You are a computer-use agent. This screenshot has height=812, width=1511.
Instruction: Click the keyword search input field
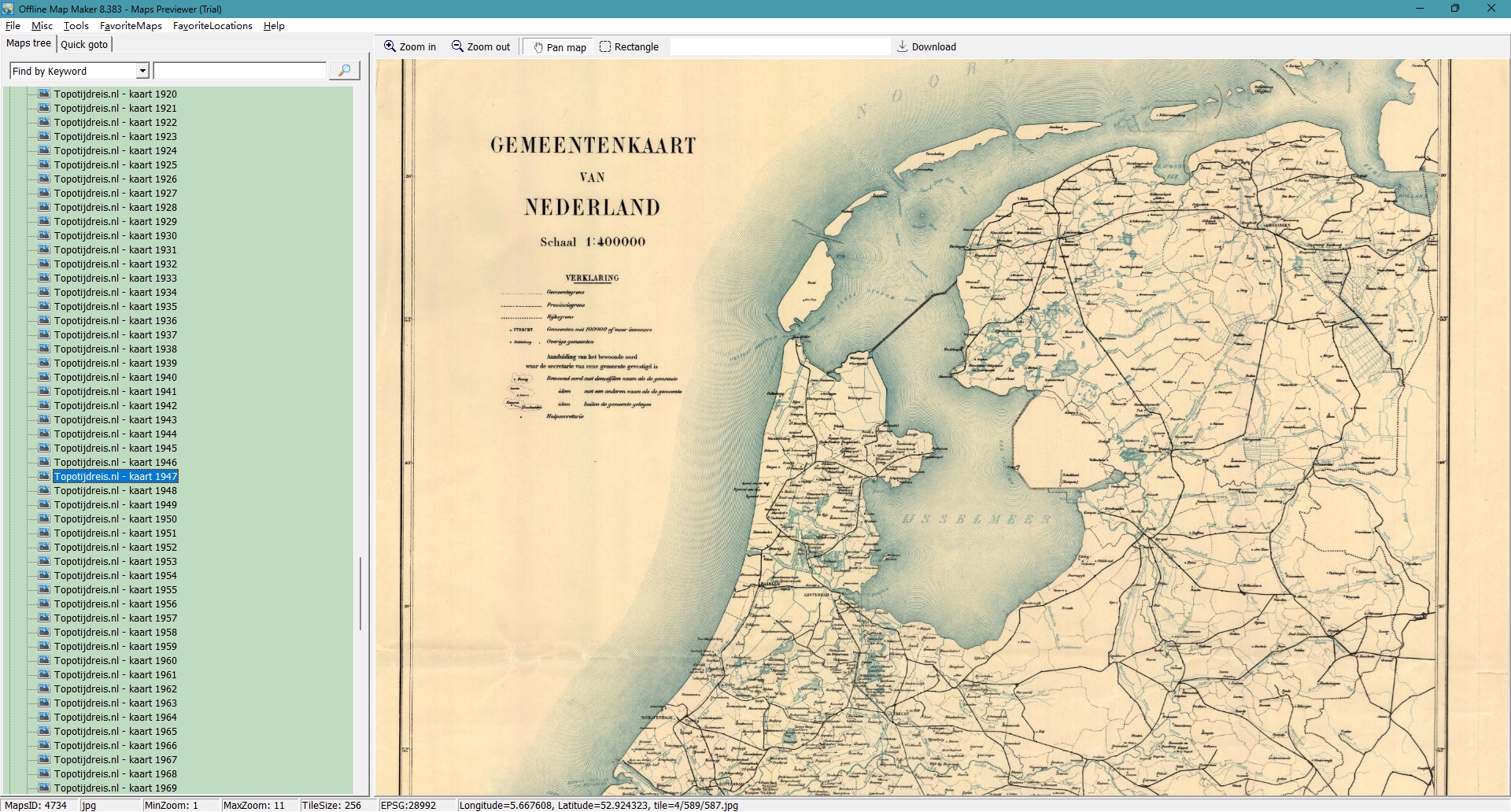point(239,71)
